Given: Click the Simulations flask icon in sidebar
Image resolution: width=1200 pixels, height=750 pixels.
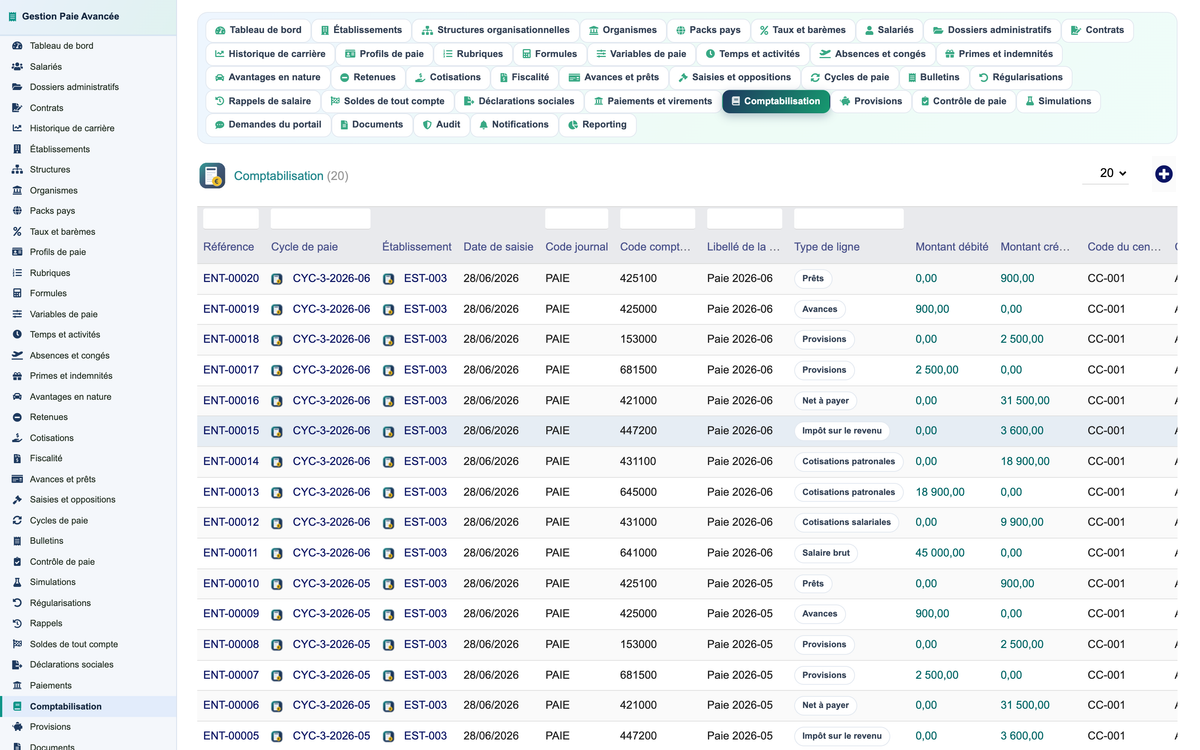Looking at the screenshot, I should point(17,582).
